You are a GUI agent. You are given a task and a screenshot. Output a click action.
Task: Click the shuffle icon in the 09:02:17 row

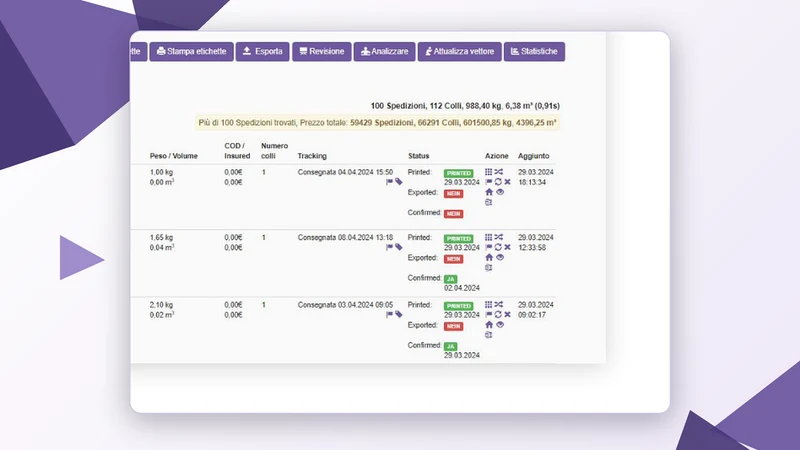tap(498, 305)
